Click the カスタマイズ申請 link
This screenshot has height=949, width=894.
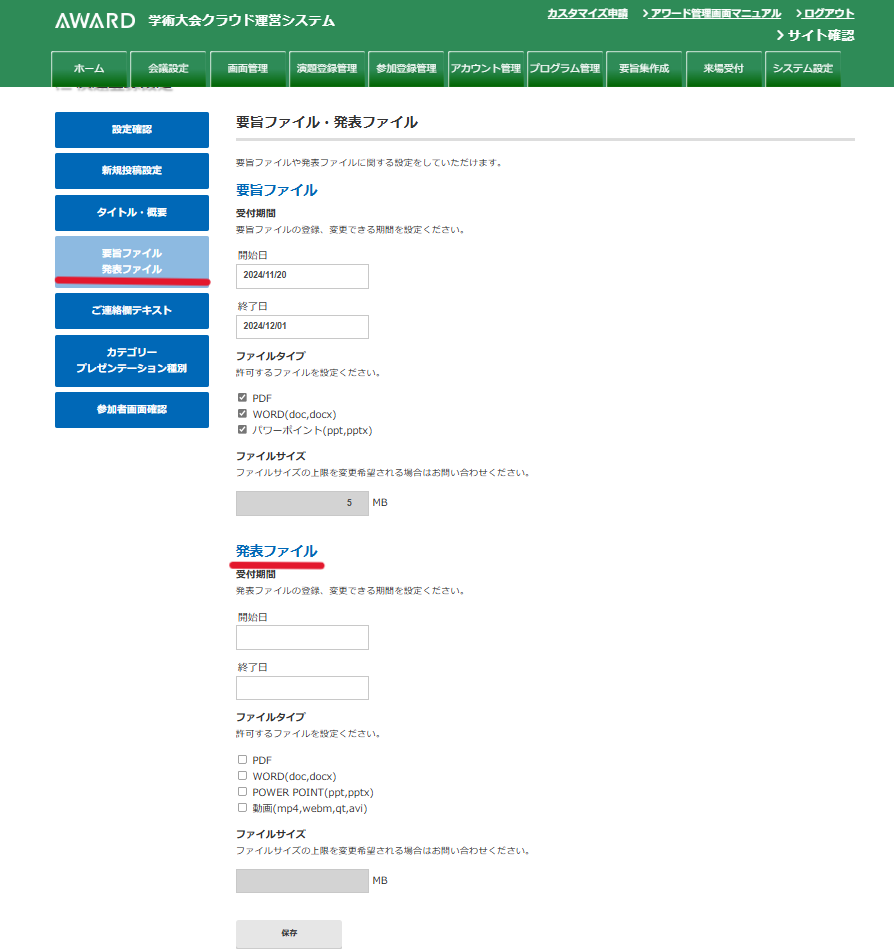pyautogui.click(x=587, y=13)
